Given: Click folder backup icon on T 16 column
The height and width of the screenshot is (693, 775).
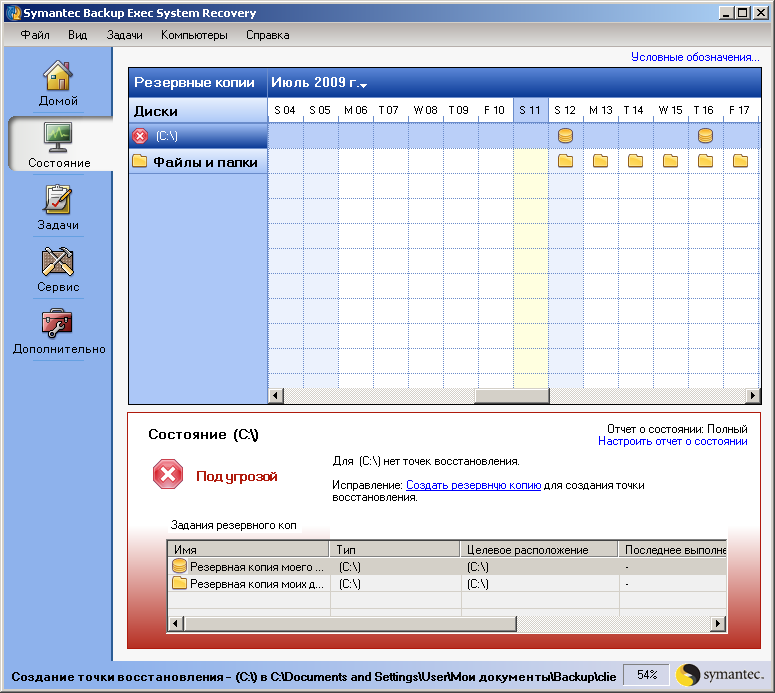Looking at the screenshot, I should click(x=705, y=161).
